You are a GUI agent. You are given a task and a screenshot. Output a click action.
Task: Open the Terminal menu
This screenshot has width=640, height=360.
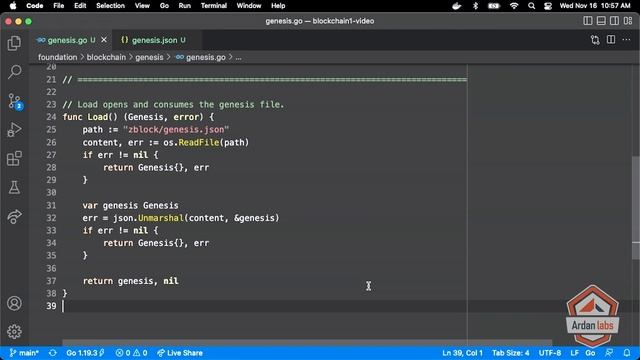point(214,6)
